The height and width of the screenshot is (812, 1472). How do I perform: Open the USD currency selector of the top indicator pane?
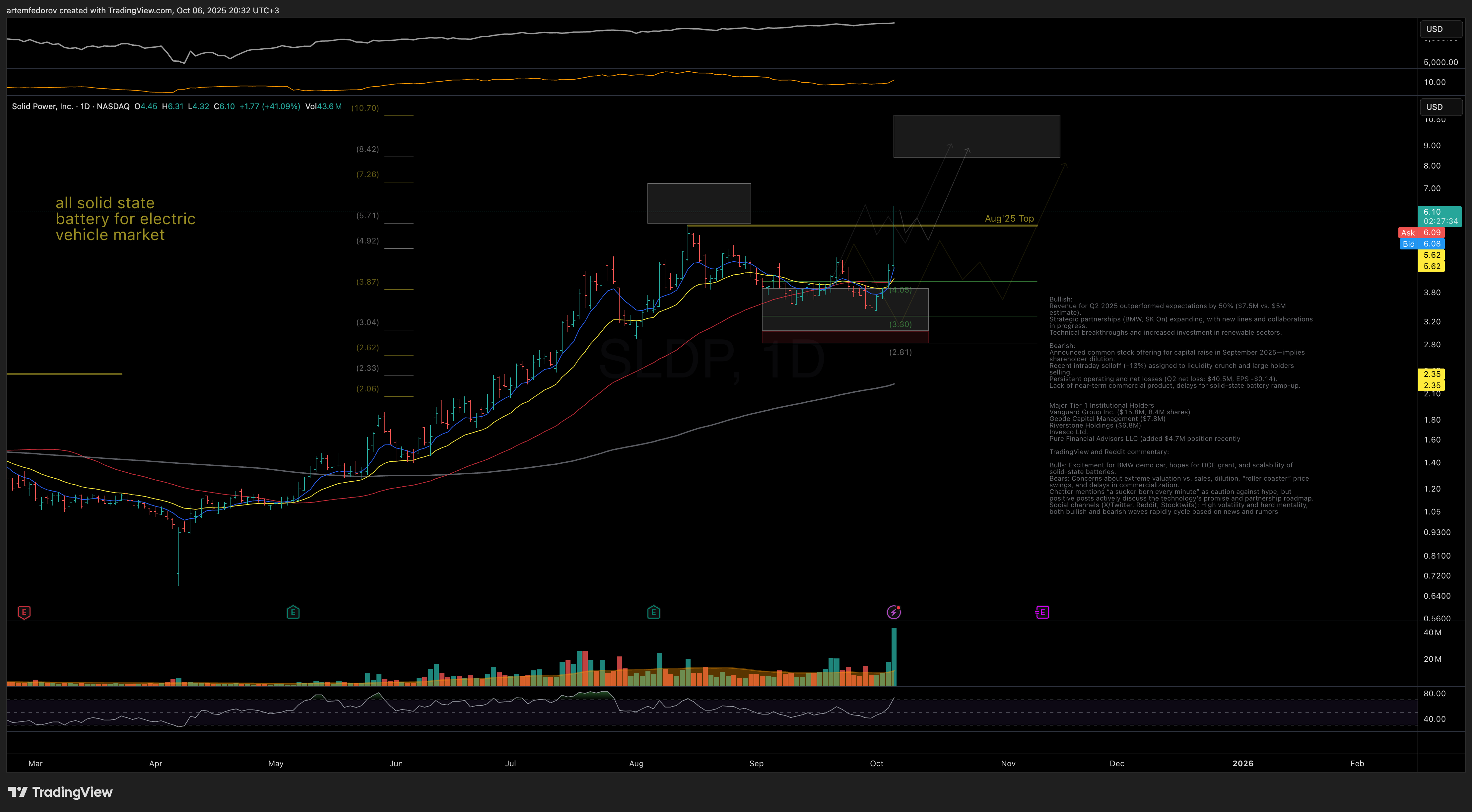[1440, 29]
